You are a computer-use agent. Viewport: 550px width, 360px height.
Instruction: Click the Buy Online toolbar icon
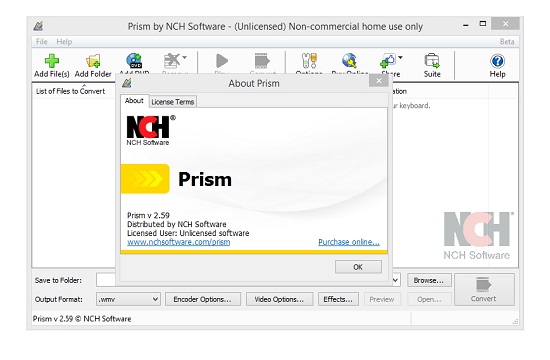click(x=349, y=61)
